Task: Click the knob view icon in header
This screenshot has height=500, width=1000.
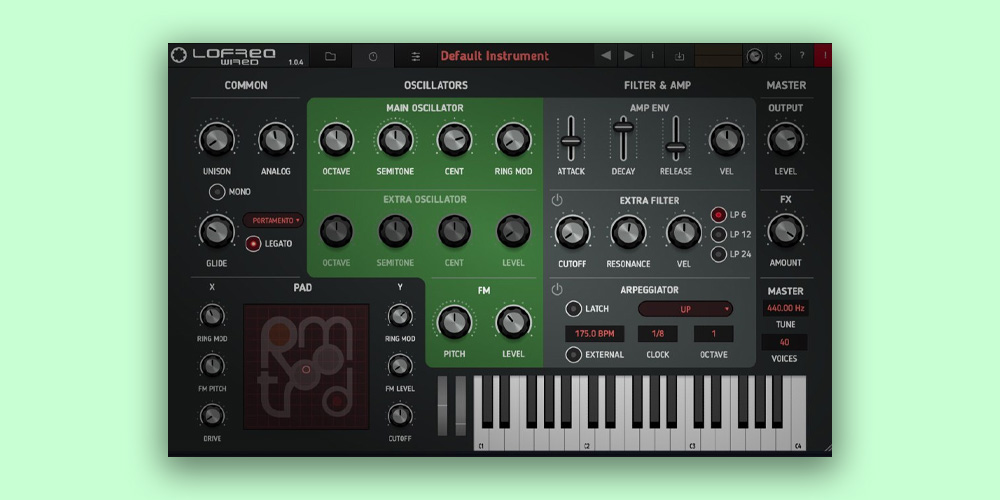Action: tap(373, 56)
